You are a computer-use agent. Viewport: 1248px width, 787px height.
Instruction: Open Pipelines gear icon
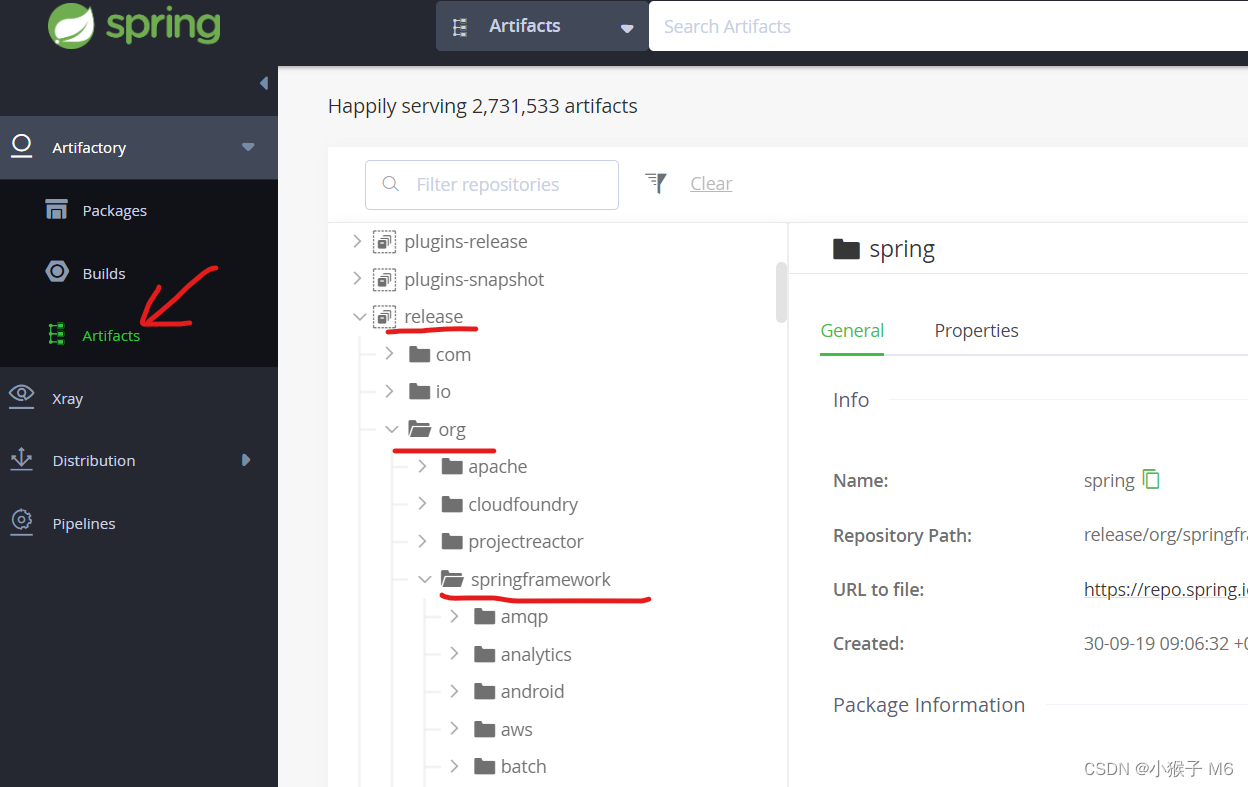pyautogui.click(x=22, y=522)
